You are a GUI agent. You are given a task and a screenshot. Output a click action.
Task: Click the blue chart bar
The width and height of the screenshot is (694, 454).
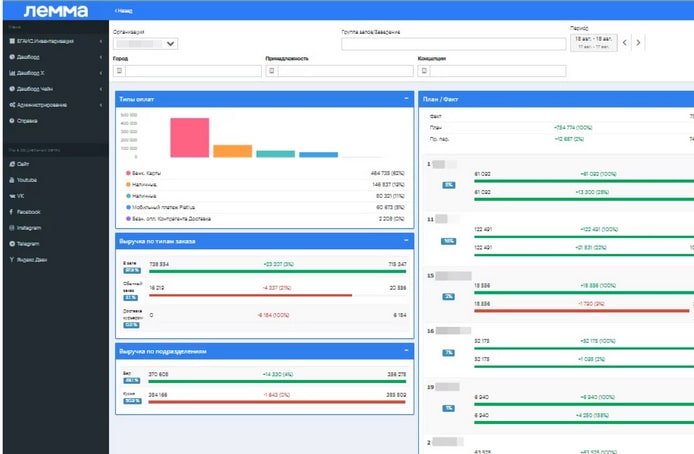(318, 155)
